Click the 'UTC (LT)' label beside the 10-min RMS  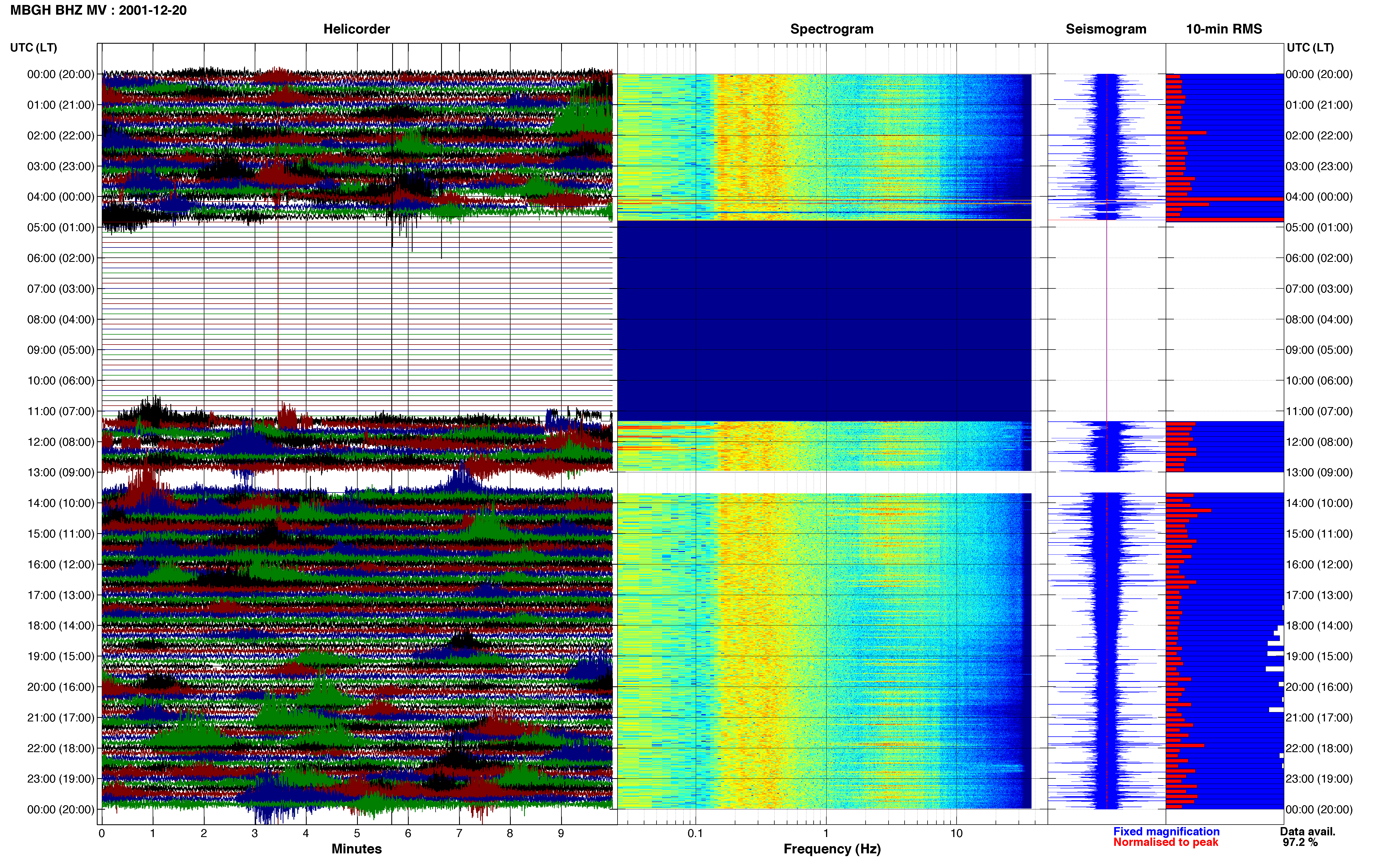(1310, 48)
